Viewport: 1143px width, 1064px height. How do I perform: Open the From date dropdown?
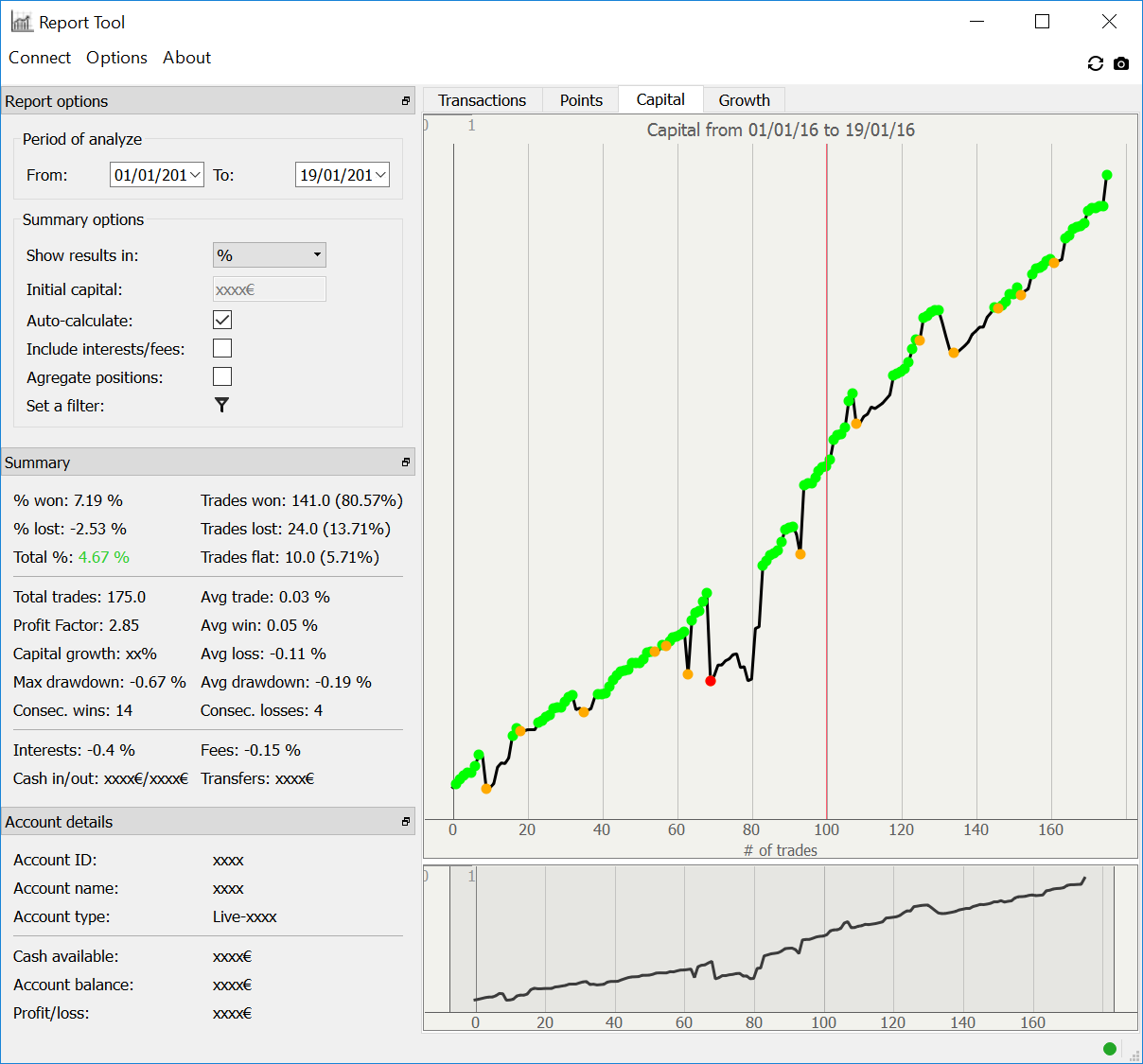pyautogui.click(x=195, y=175)
